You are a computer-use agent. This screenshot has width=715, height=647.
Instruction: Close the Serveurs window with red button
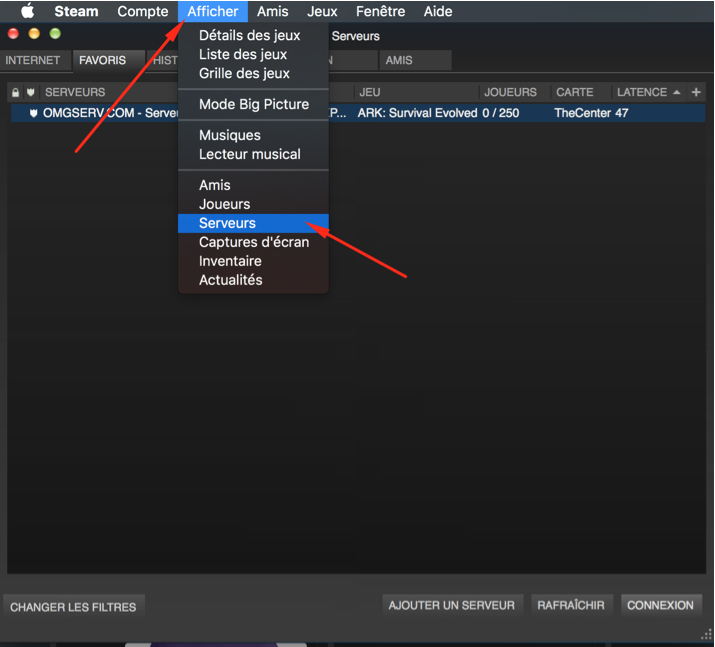pyautogui.click(x=13, y=34)
